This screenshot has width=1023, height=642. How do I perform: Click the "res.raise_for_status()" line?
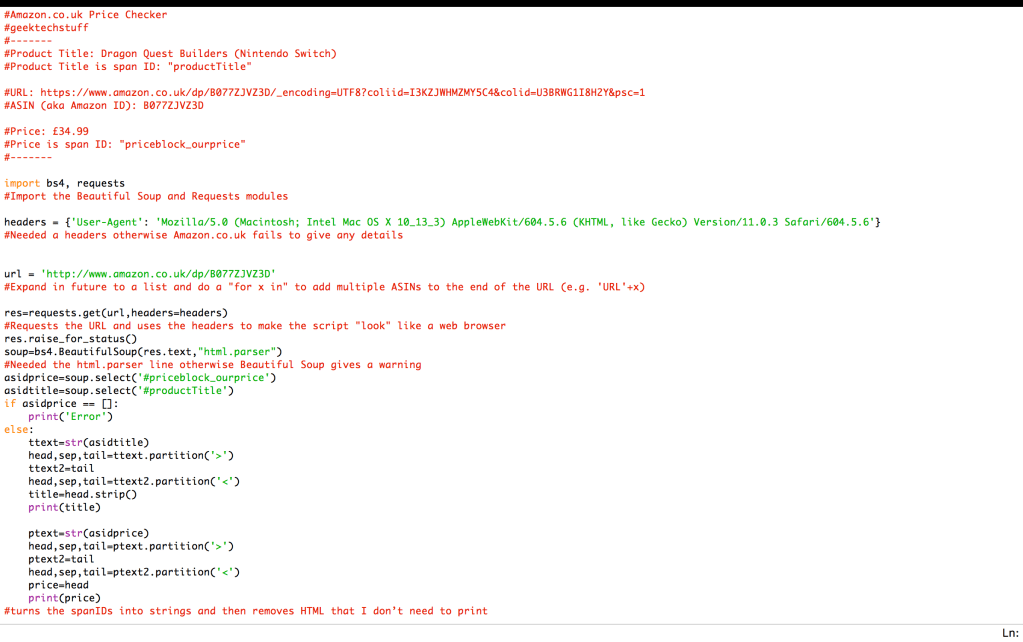pos(70,338)
